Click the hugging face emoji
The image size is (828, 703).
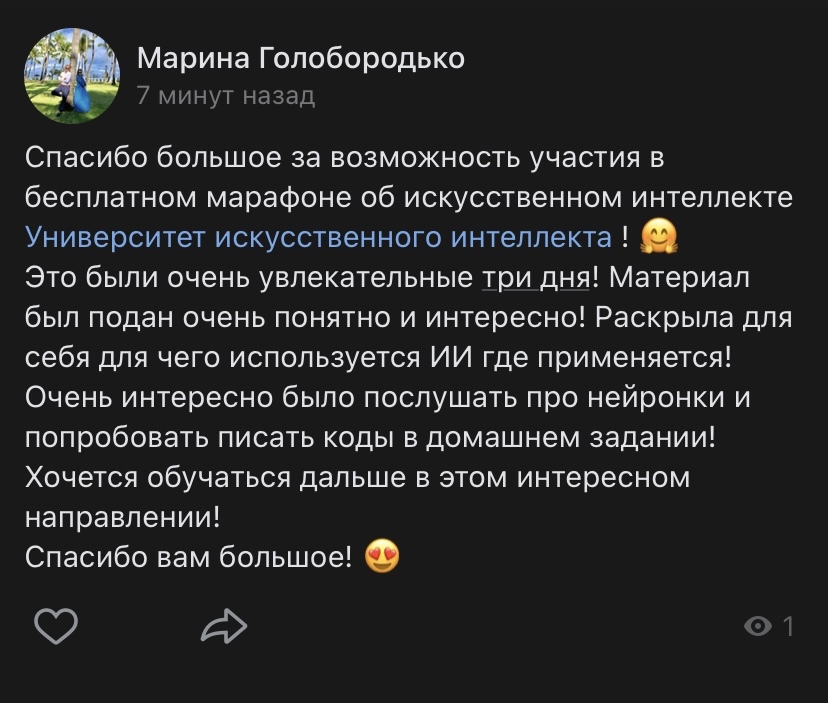click(660, 236)
